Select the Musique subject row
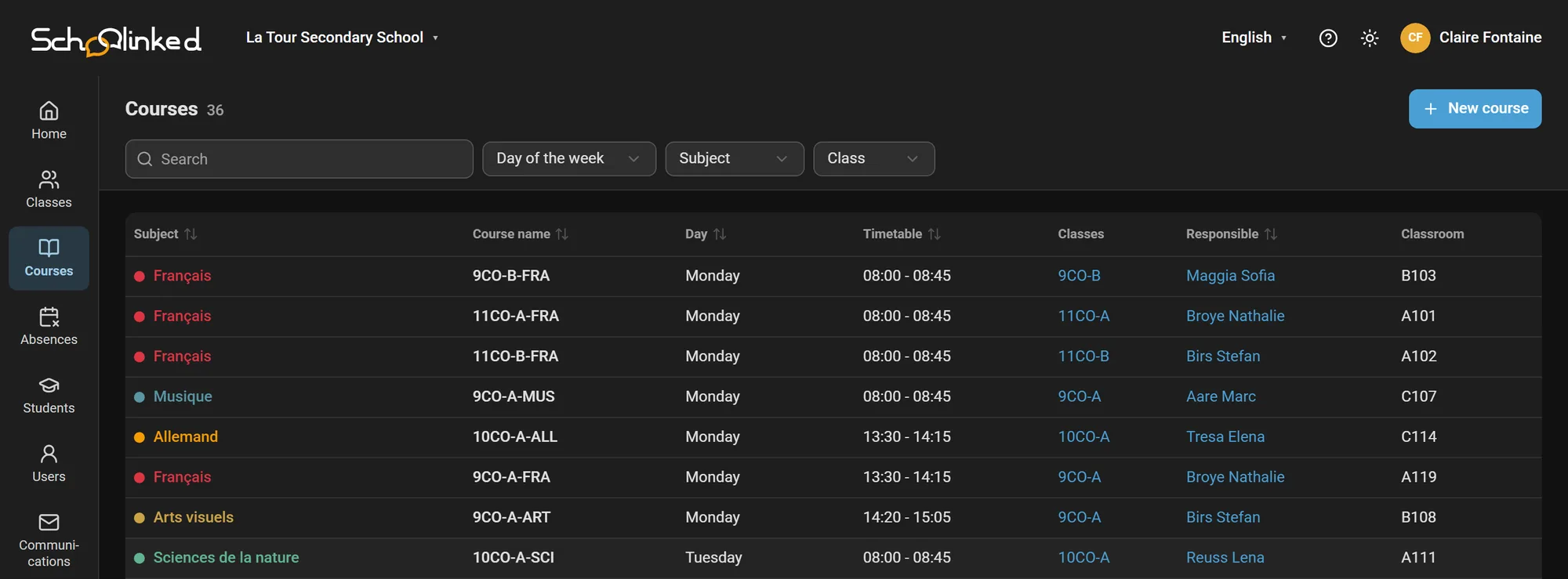Screen dimensions: 1568x579 833,396
